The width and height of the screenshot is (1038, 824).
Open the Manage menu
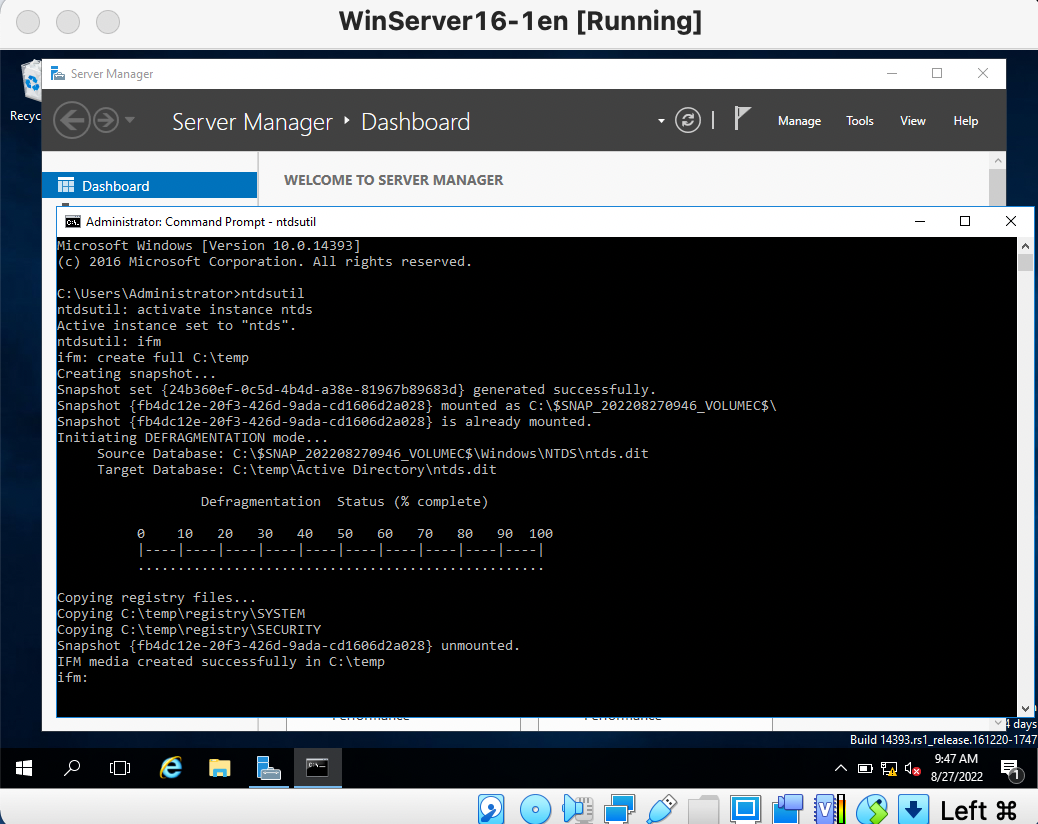pos(799,121)
